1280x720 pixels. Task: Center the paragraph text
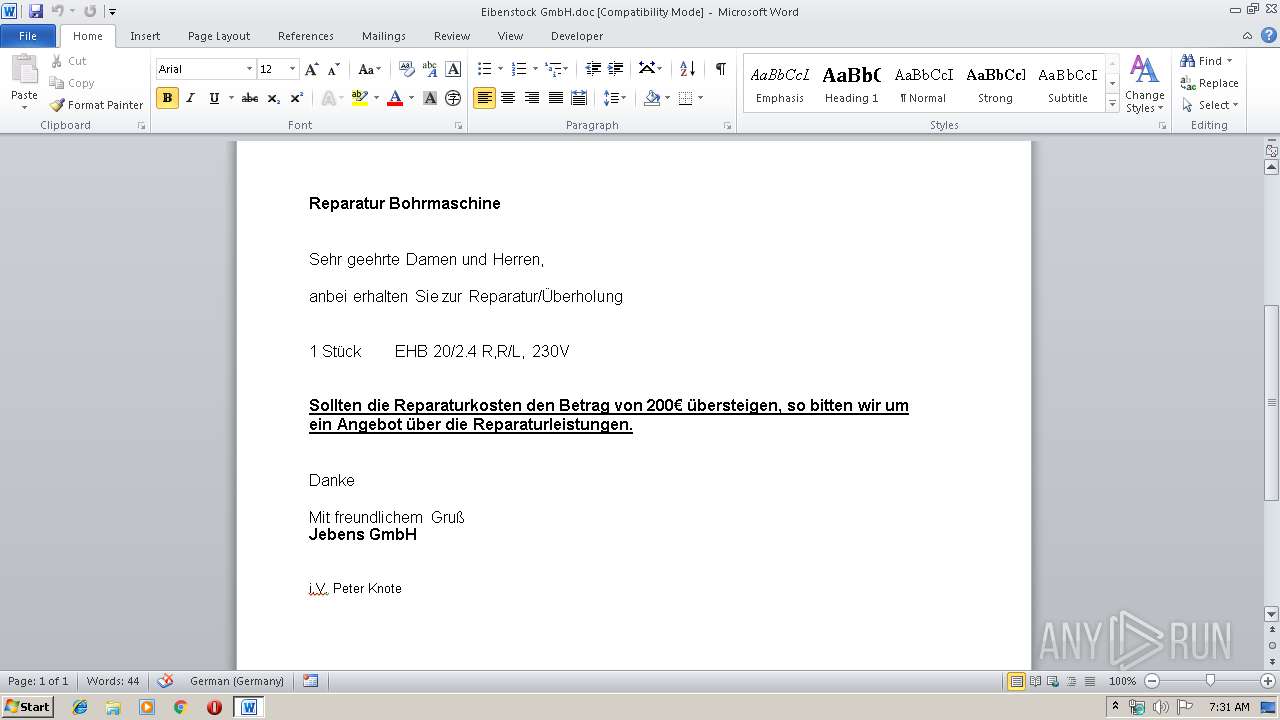pyautogui.click(x=508, y=98)
